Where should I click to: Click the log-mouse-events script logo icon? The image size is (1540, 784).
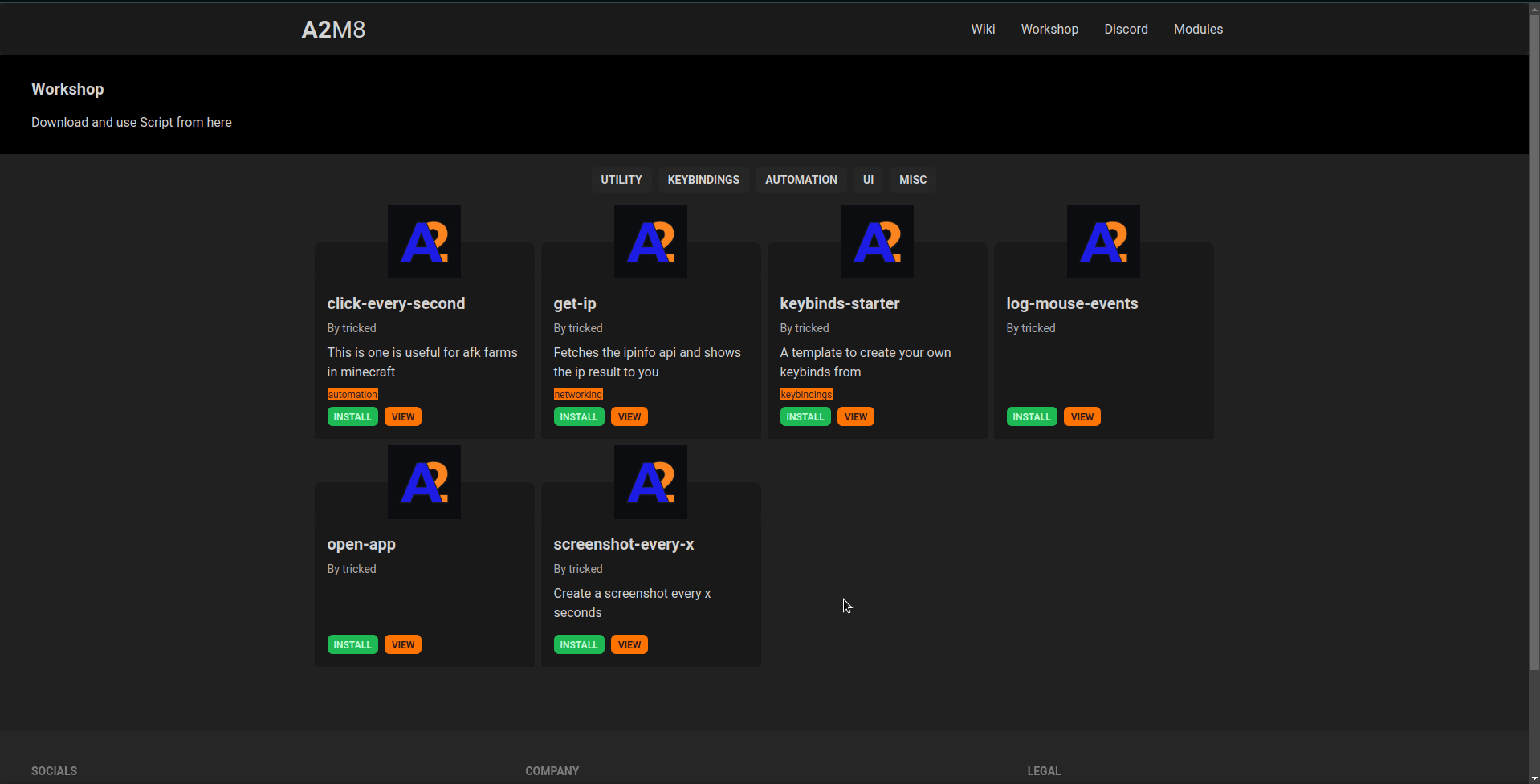(x=1103, y=242)
